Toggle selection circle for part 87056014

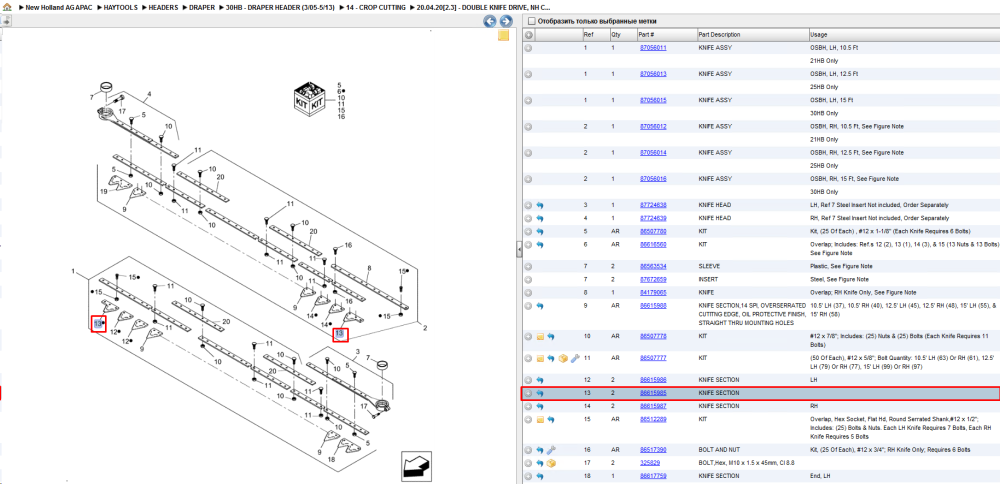pyautogui.click(x=528, y=152)
